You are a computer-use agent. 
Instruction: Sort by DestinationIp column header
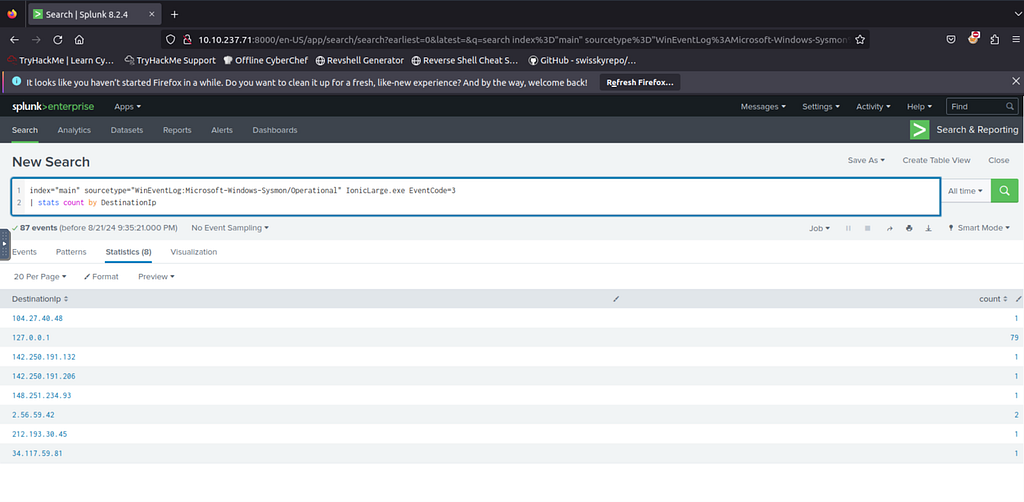pyautogui.click(x=40, y=299)
